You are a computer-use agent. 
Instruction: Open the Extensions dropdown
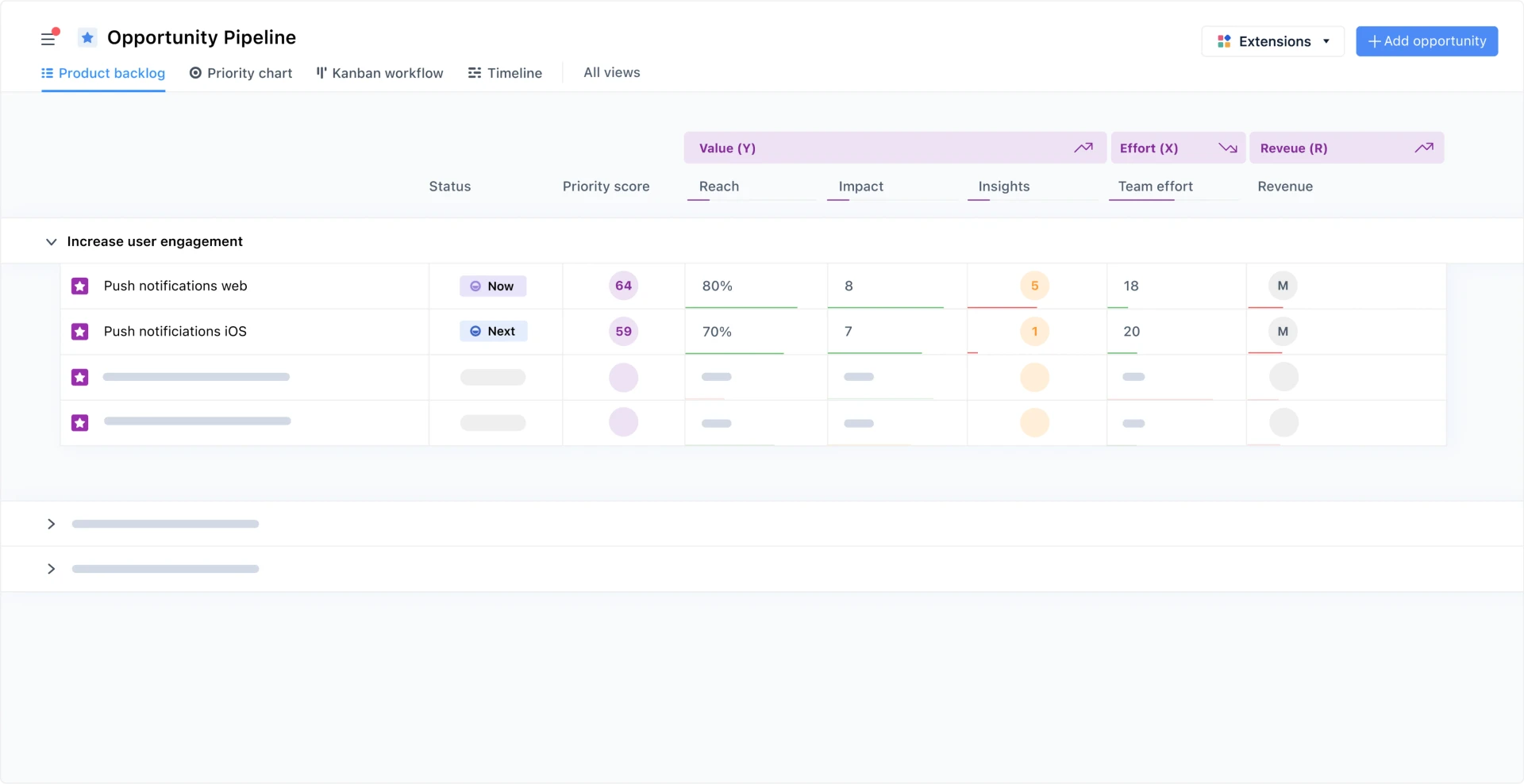pos(1326,41)
